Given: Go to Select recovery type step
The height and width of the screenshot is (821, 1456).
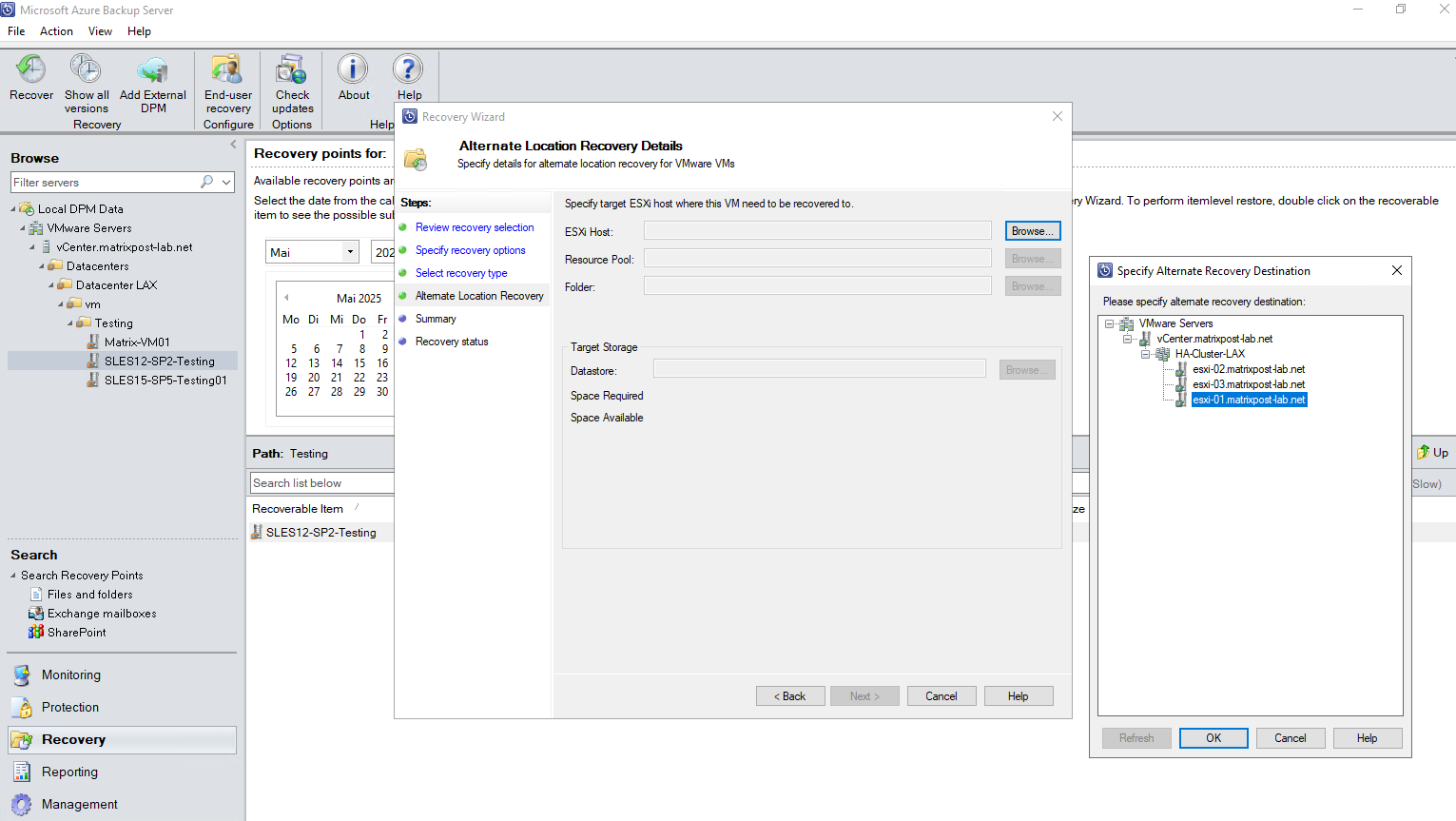Looking at the screenshot, I should [x=461, y=273].
